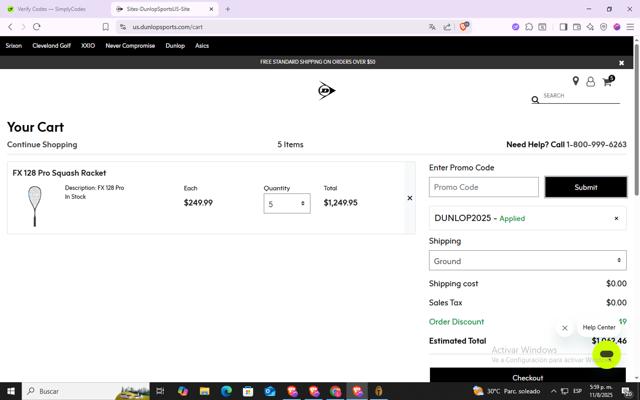
Task: Click the Checkout button
Action: [x=527, y=376]
